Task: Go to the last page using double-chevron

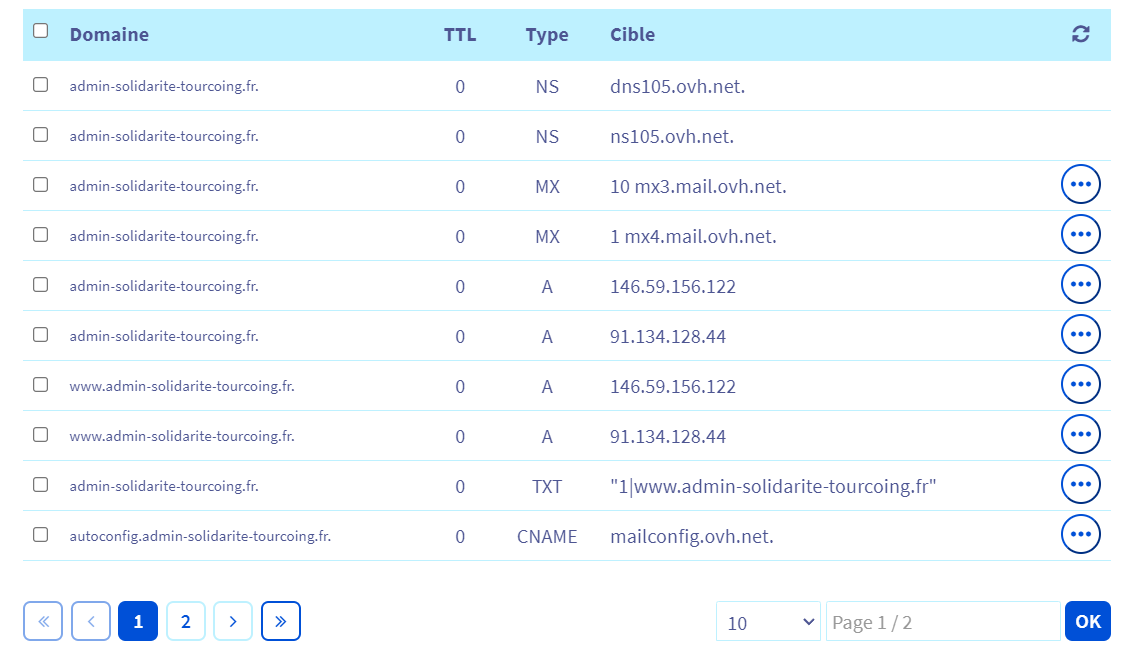Action: (x=281, y=622)
